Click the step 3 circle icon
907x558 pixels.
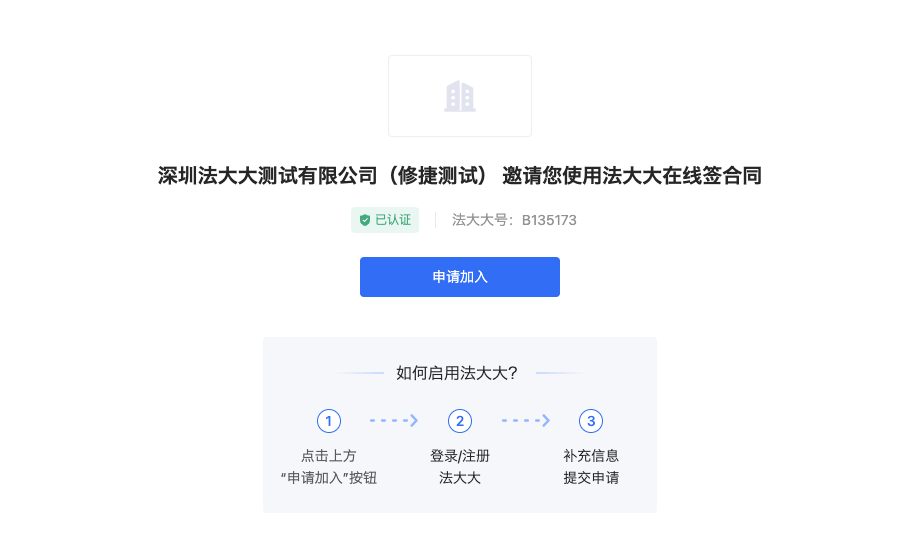(591, 421)
